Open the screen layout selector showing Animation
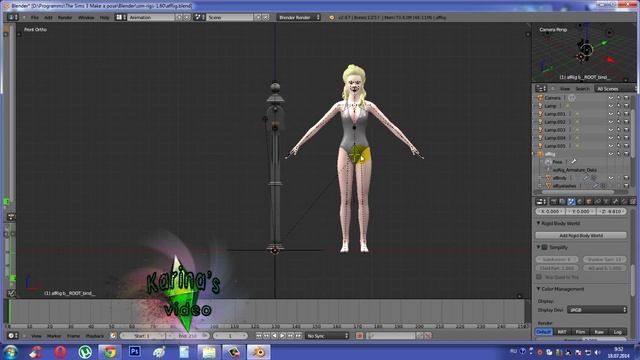 tap(151, 18)
